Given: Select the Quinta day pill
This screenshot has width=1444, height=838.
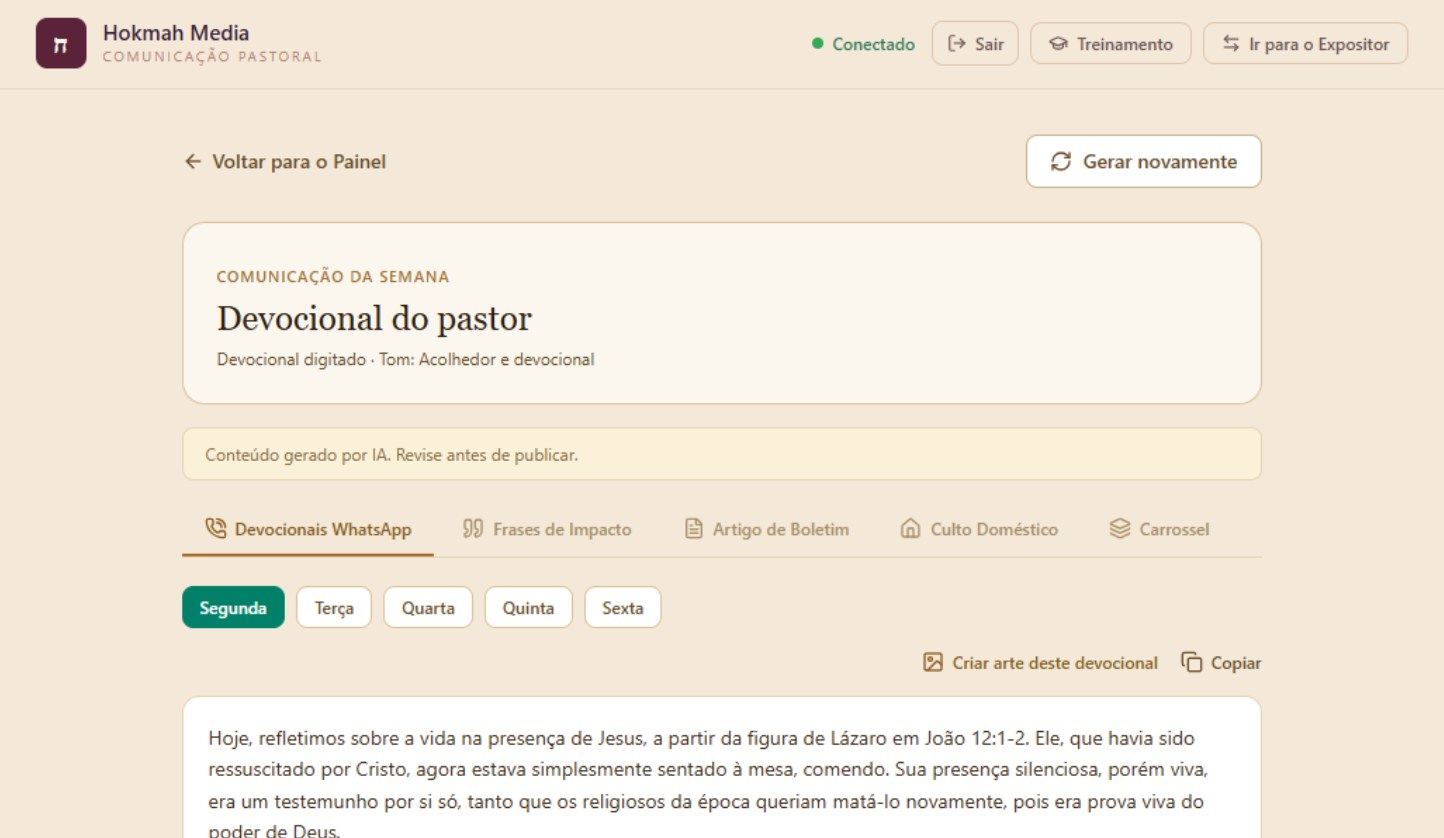Looking at the screenshot, I should coord(528,607).
